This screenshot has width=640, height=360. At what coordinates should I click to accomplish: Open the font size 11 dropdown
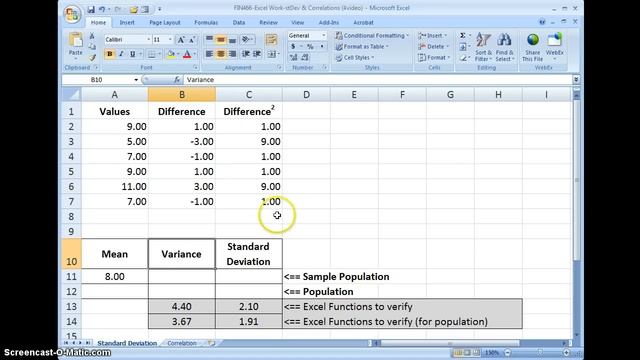click(x=170, y=40)
